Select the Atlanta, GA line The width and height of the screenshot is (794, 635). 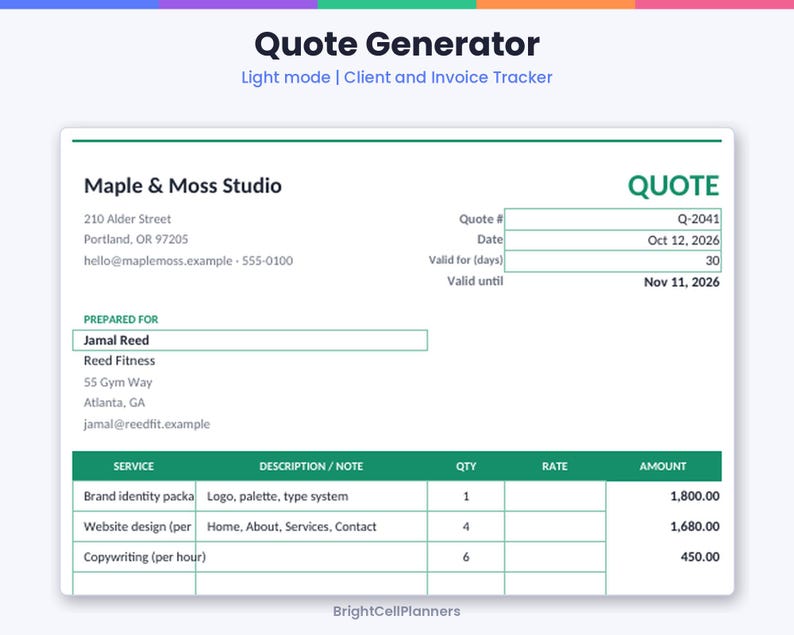click(114, 403)
